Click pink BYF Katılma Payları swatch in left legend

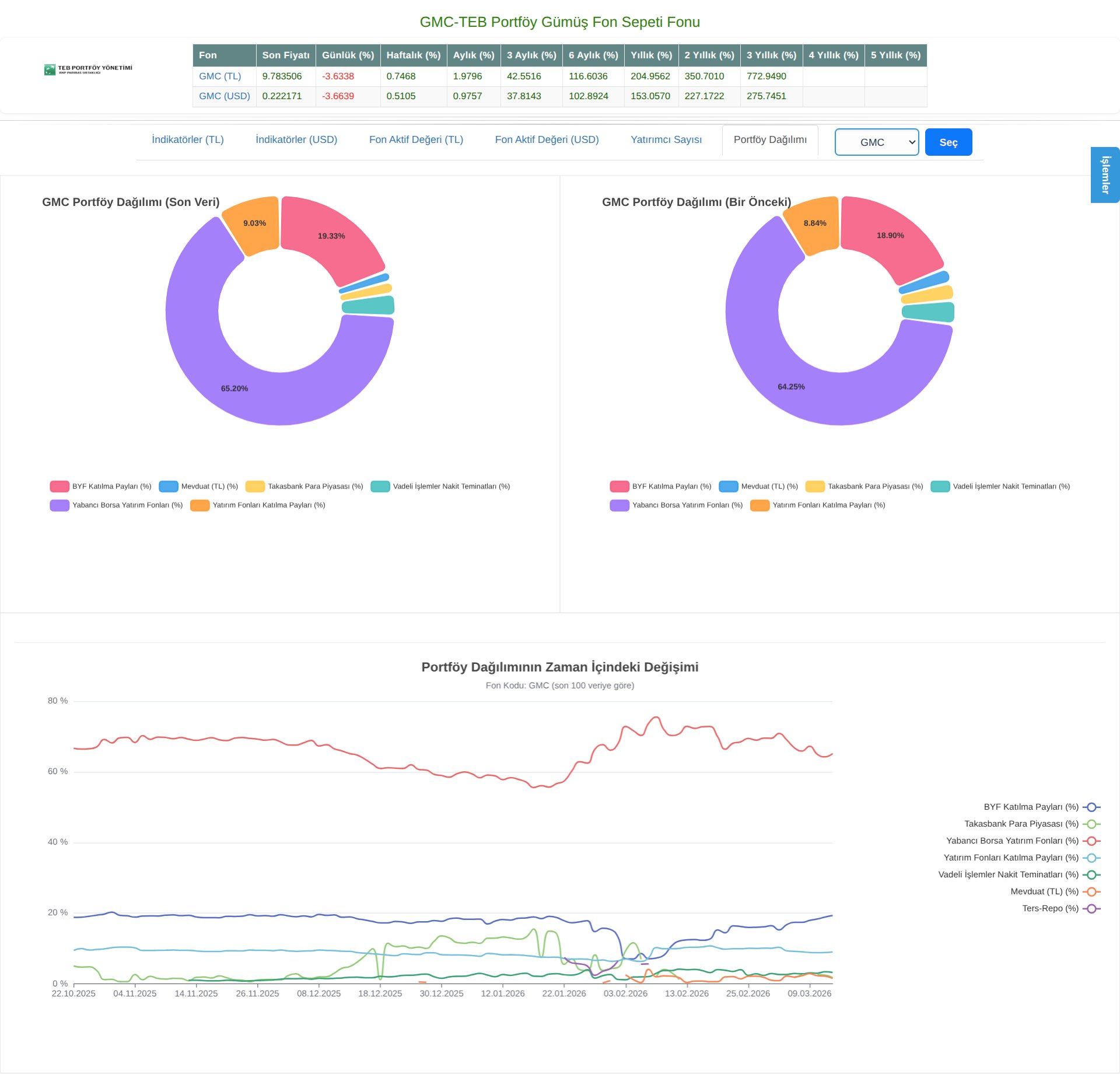point(60,487)
